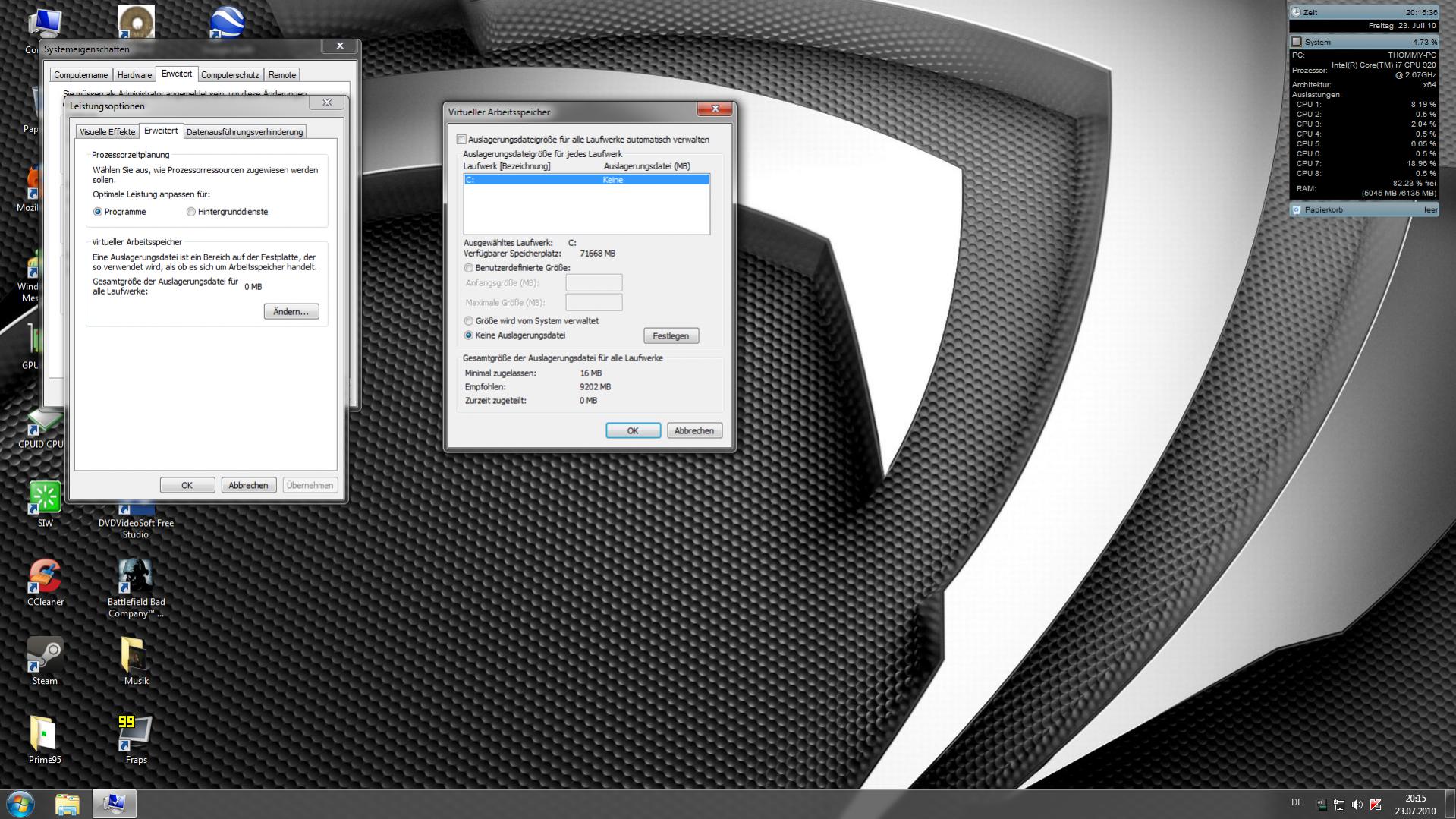
Task: Open Computerschutz tab in Systemeigenschaften
Action: [x=230, y=75]
